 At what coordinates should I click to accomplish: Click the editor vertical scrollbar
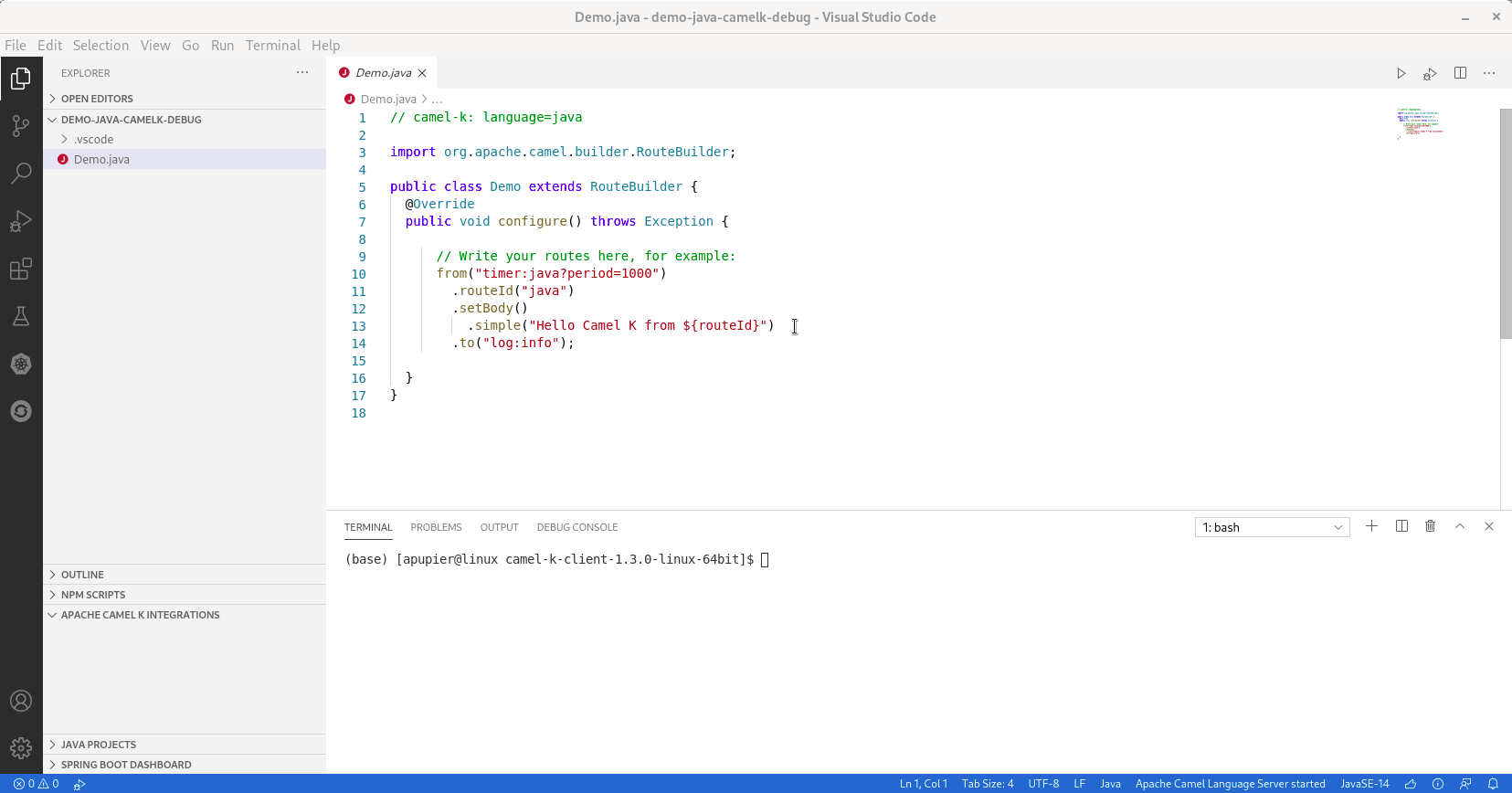click(1505, 224)
